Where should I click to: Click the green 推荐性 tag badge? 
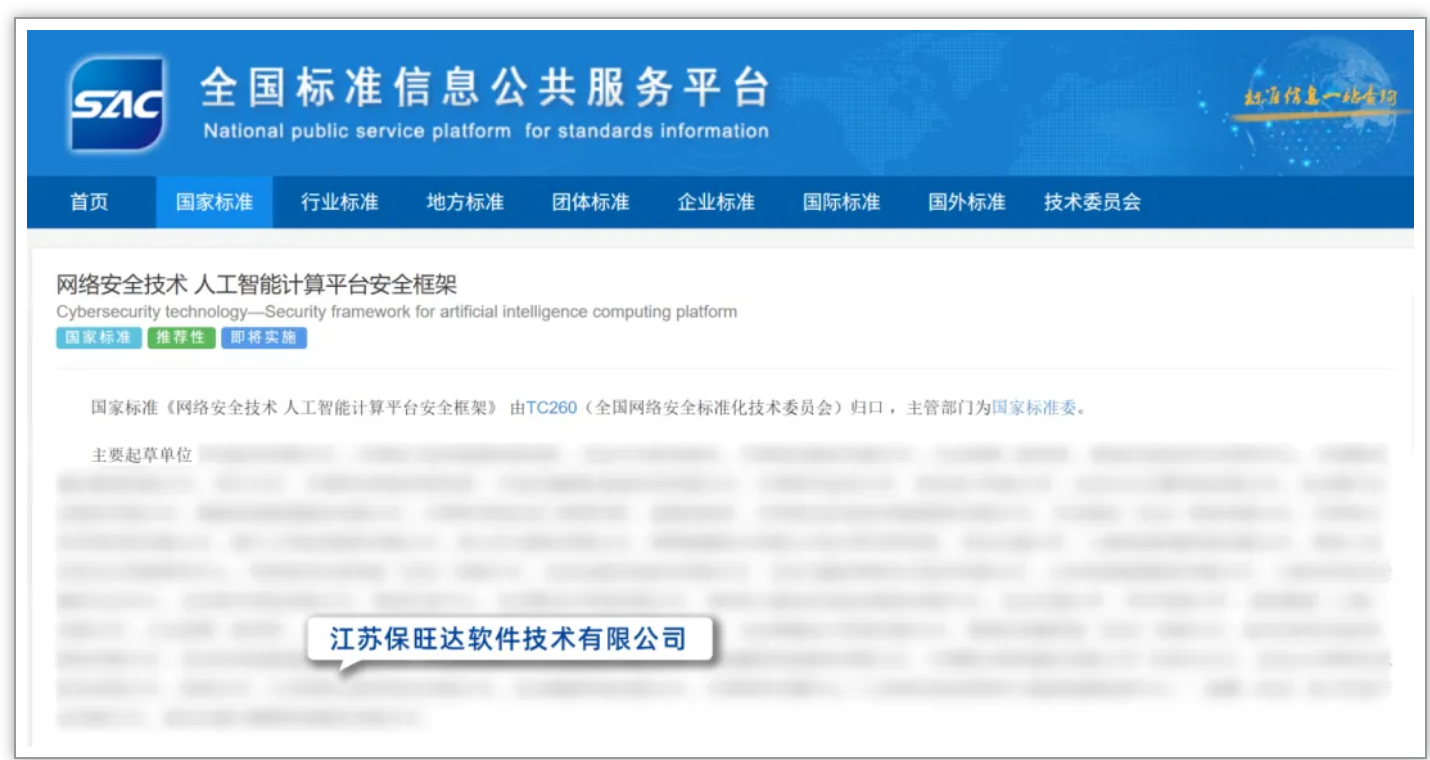[x=181, y=338]
